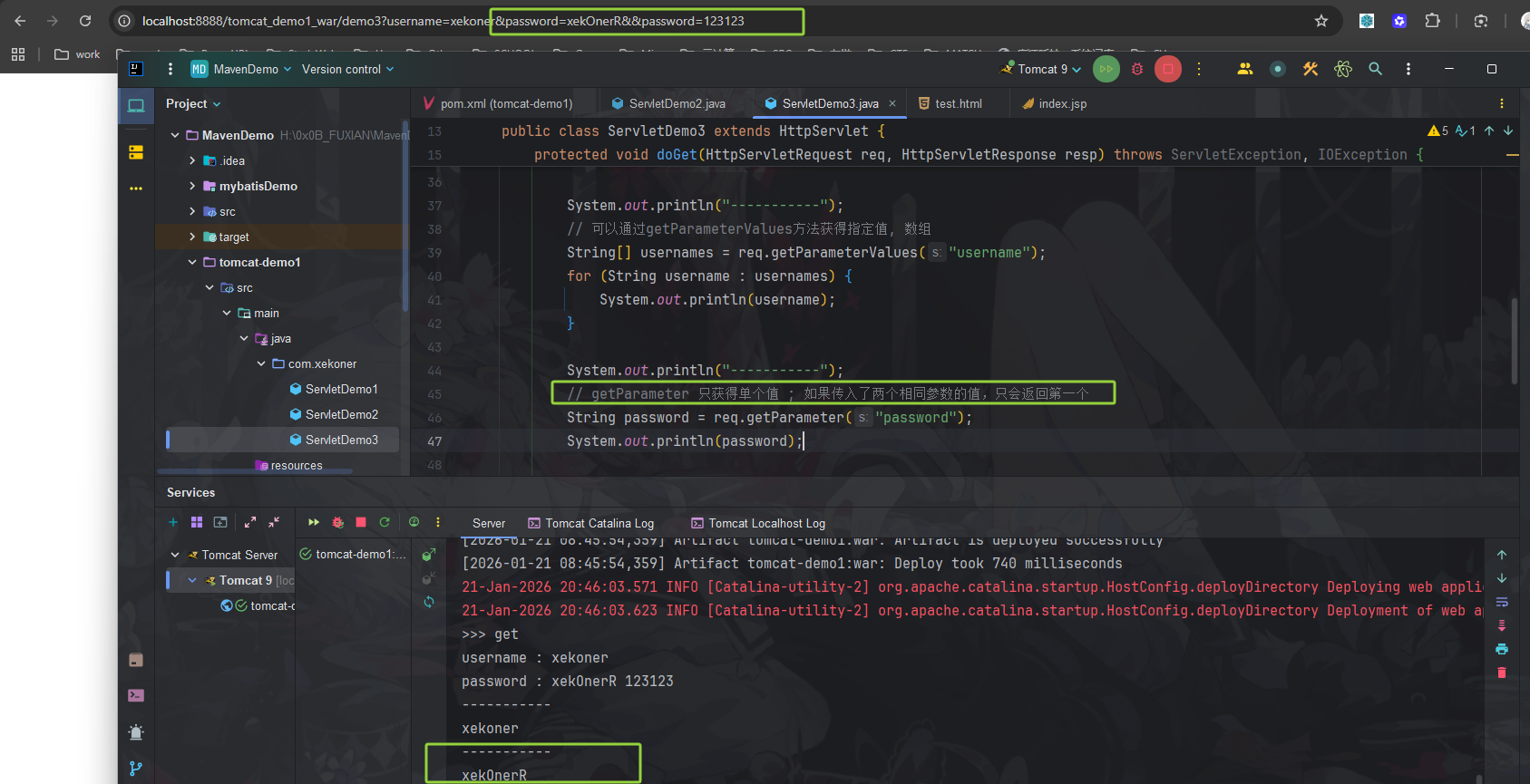This screenshot has width=1530, height=784.
Task: Open the Project view selector dropdown
Action: [193, 104]
